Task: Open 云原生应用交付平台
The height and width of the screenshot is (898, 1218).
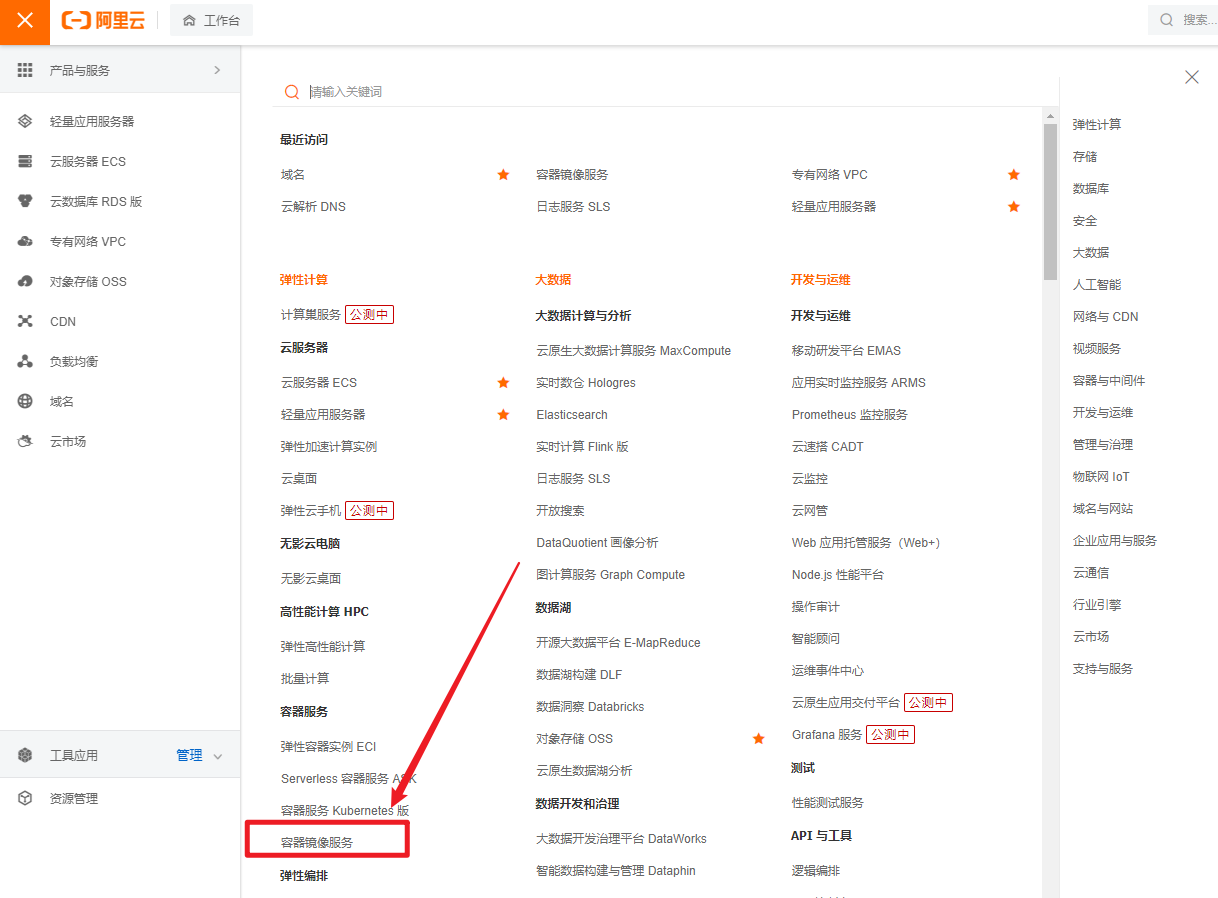Action: [846, 702]
